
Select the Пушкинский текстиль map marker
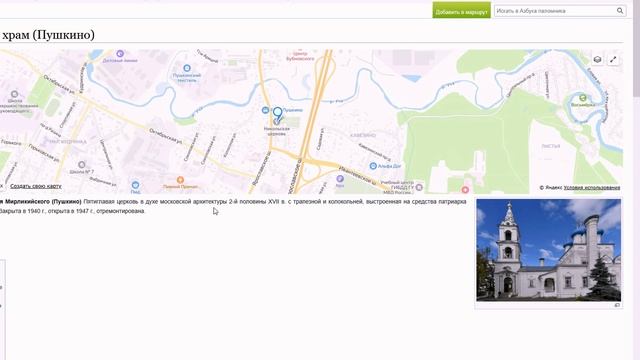click(187, 68)
